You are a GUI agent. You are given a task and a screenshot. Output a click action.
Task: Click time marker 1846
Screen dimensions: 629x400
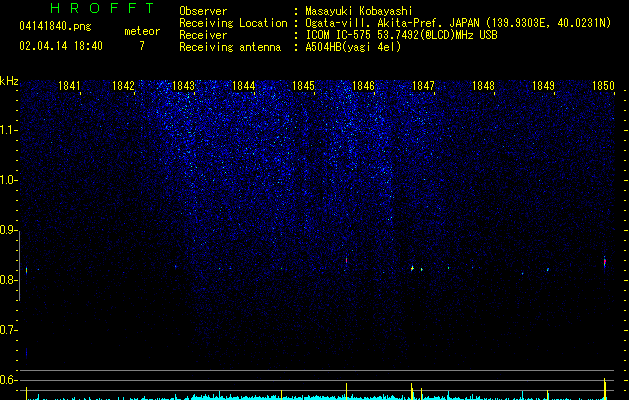point(363,86)
